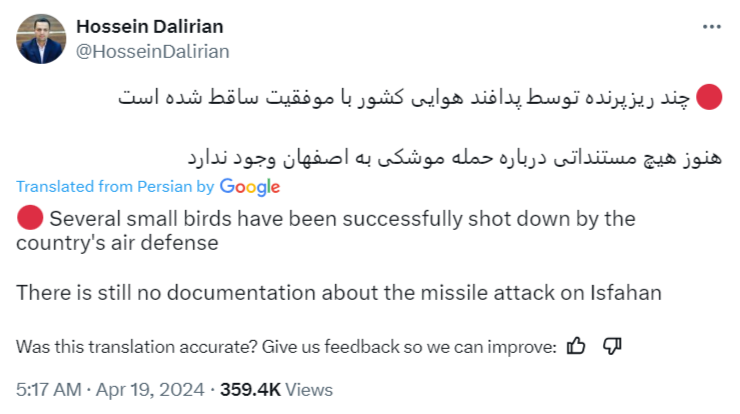Click the red circle emoji before Persian text
The height and width of the screenshot is (414, 740).
coord(708,98)
